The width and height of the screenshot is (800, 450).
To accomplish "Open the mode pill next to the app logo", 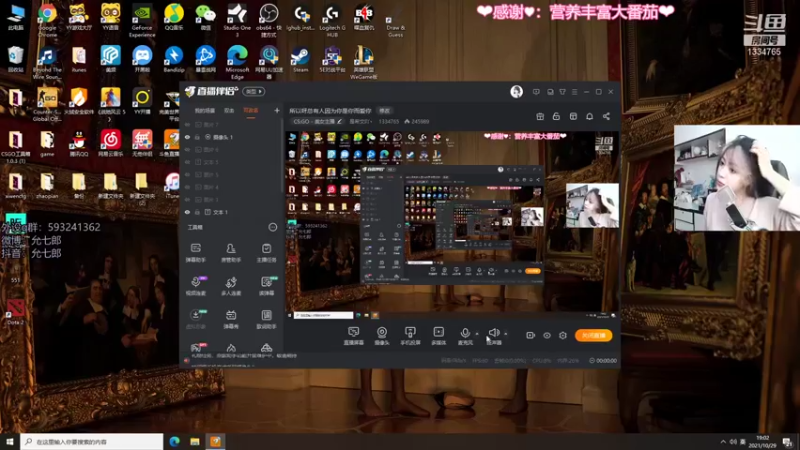I will point(254,91).
